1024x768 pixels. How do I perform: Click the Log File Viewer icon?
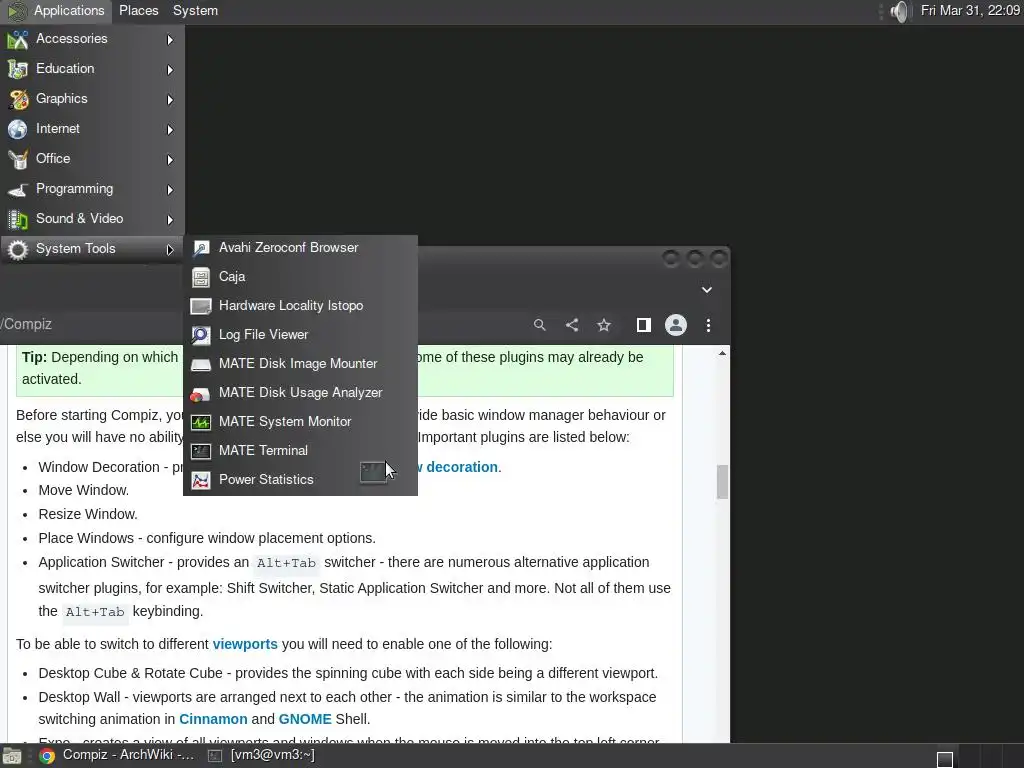(201, 335)
